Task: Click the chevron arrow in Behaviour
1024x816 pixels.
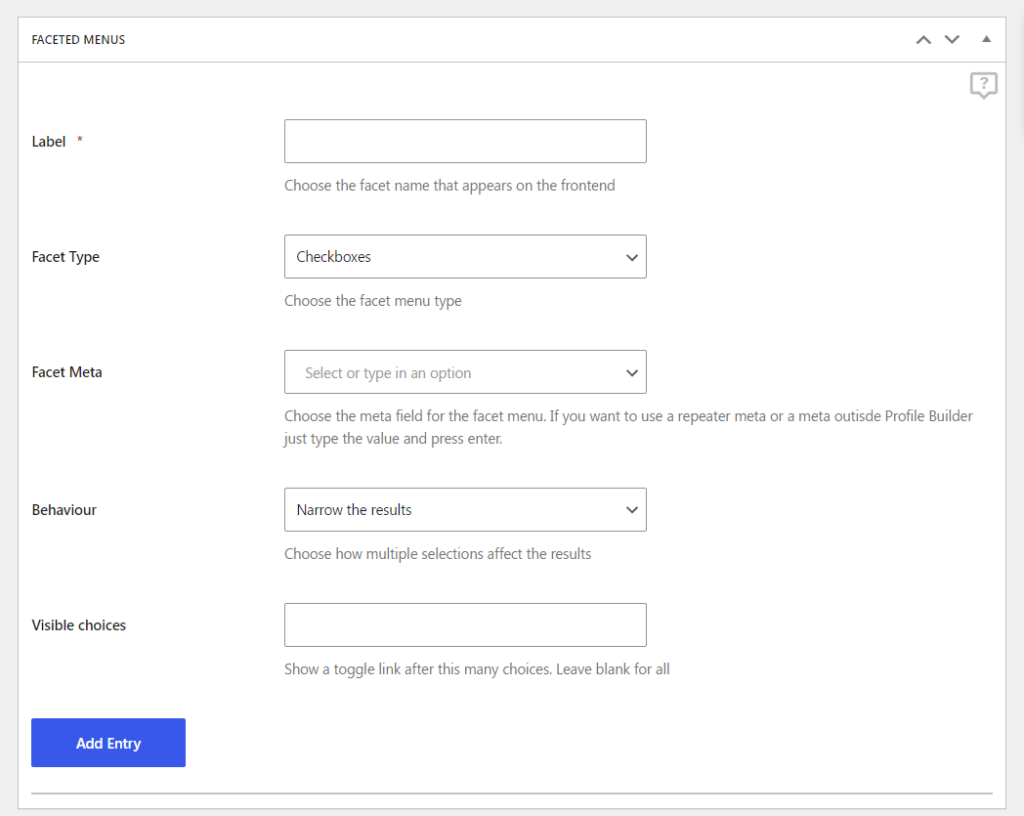Action: coord(632,510)
